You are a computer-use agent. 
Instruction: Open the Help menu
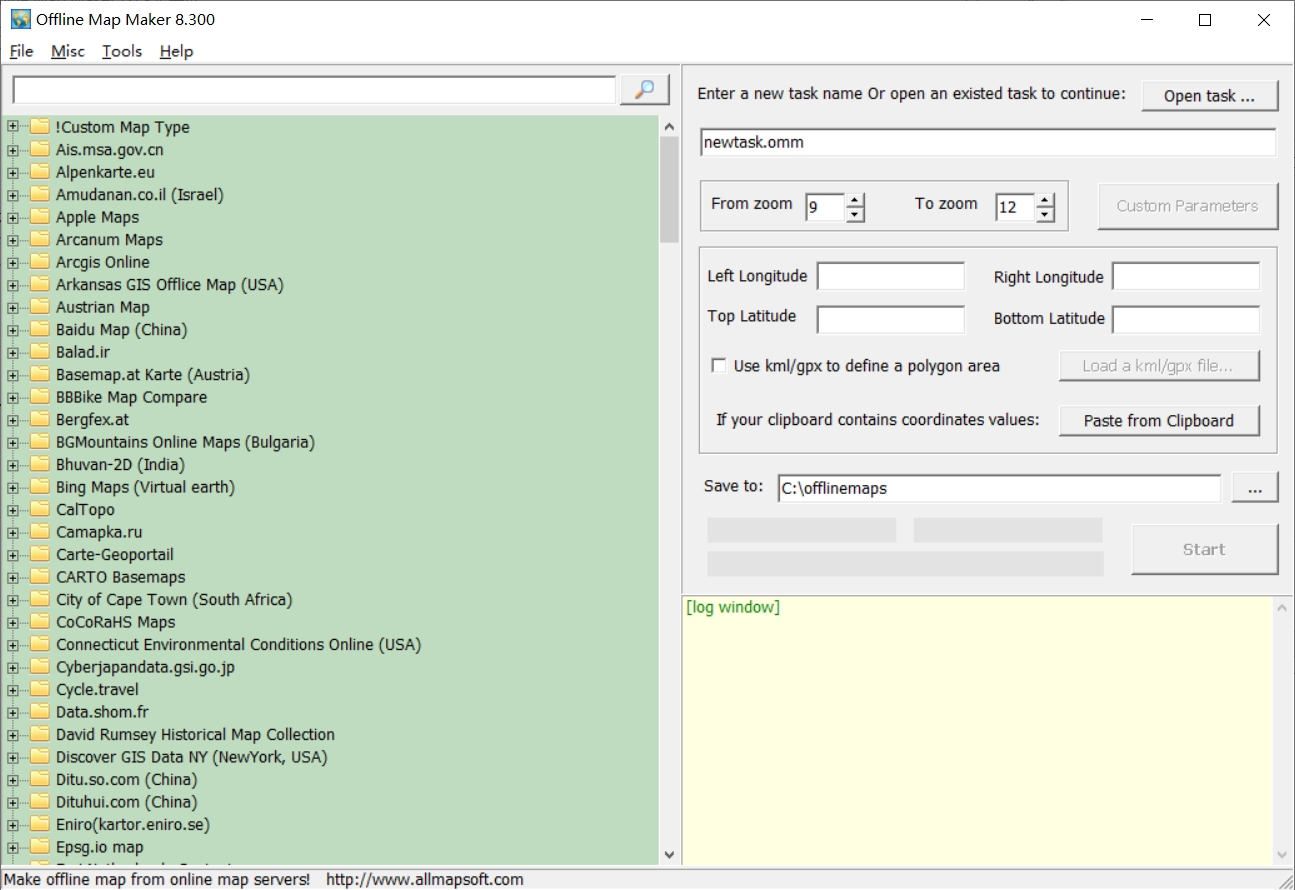pyautogui.click(x=176, y=51)
